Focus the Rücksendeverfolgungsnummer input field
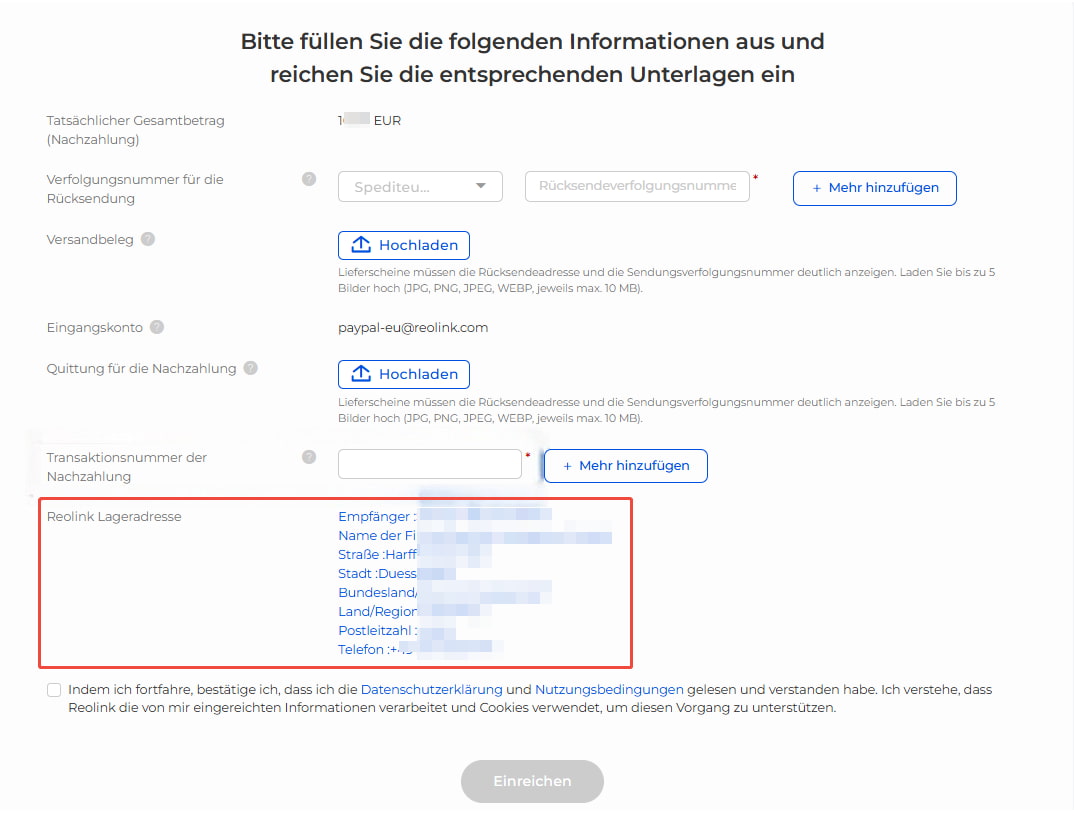 click(x=637, y=186)
